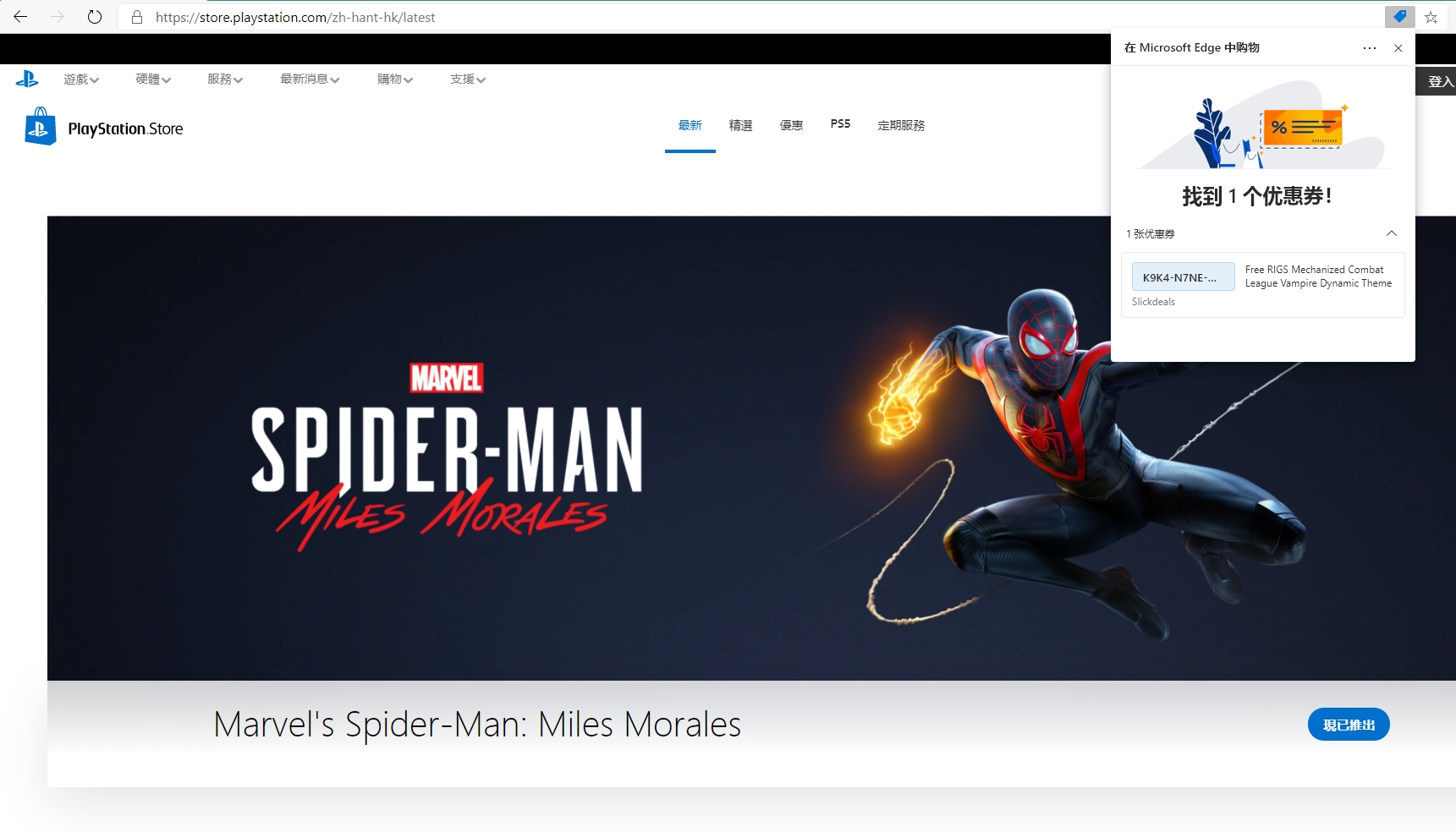
Task: Click the 在 Microsoft Edge 中购物 panel title
Action: pos(1191,48)
